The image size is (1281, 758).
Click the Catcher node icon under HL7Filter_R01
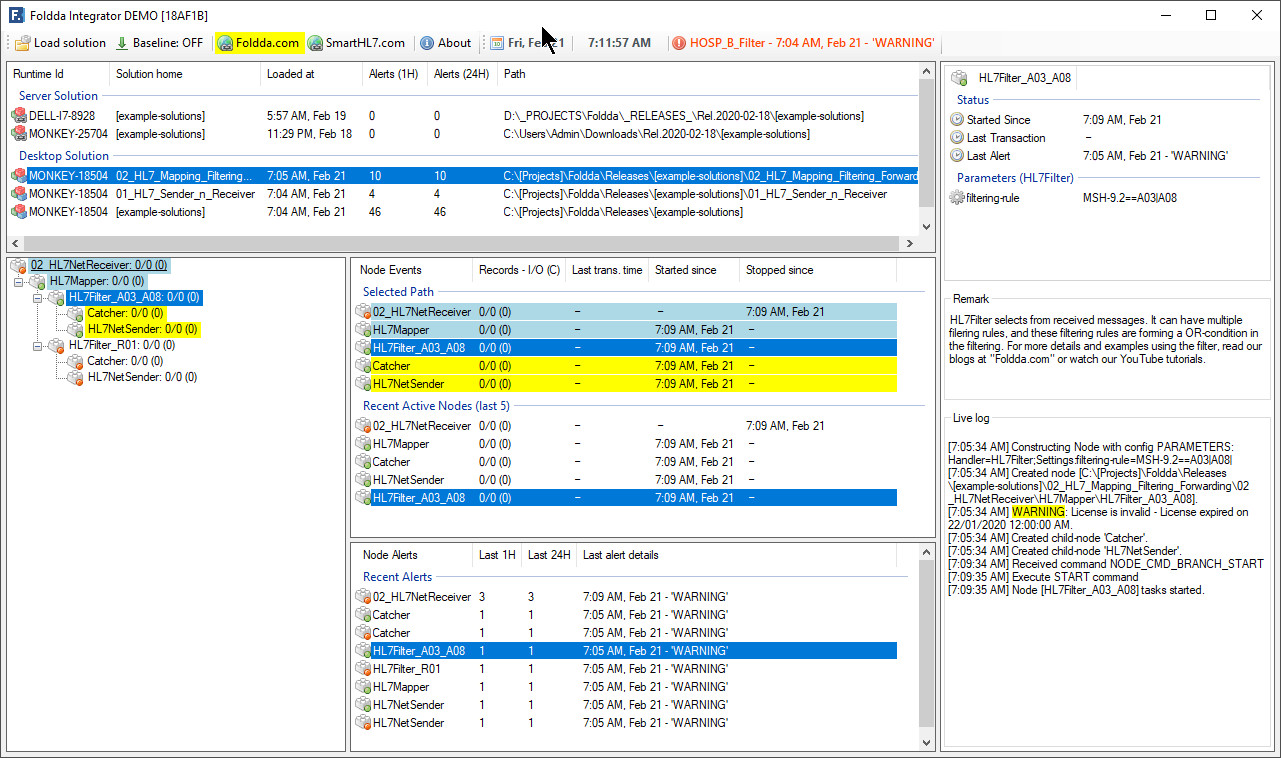pos(75,361)
